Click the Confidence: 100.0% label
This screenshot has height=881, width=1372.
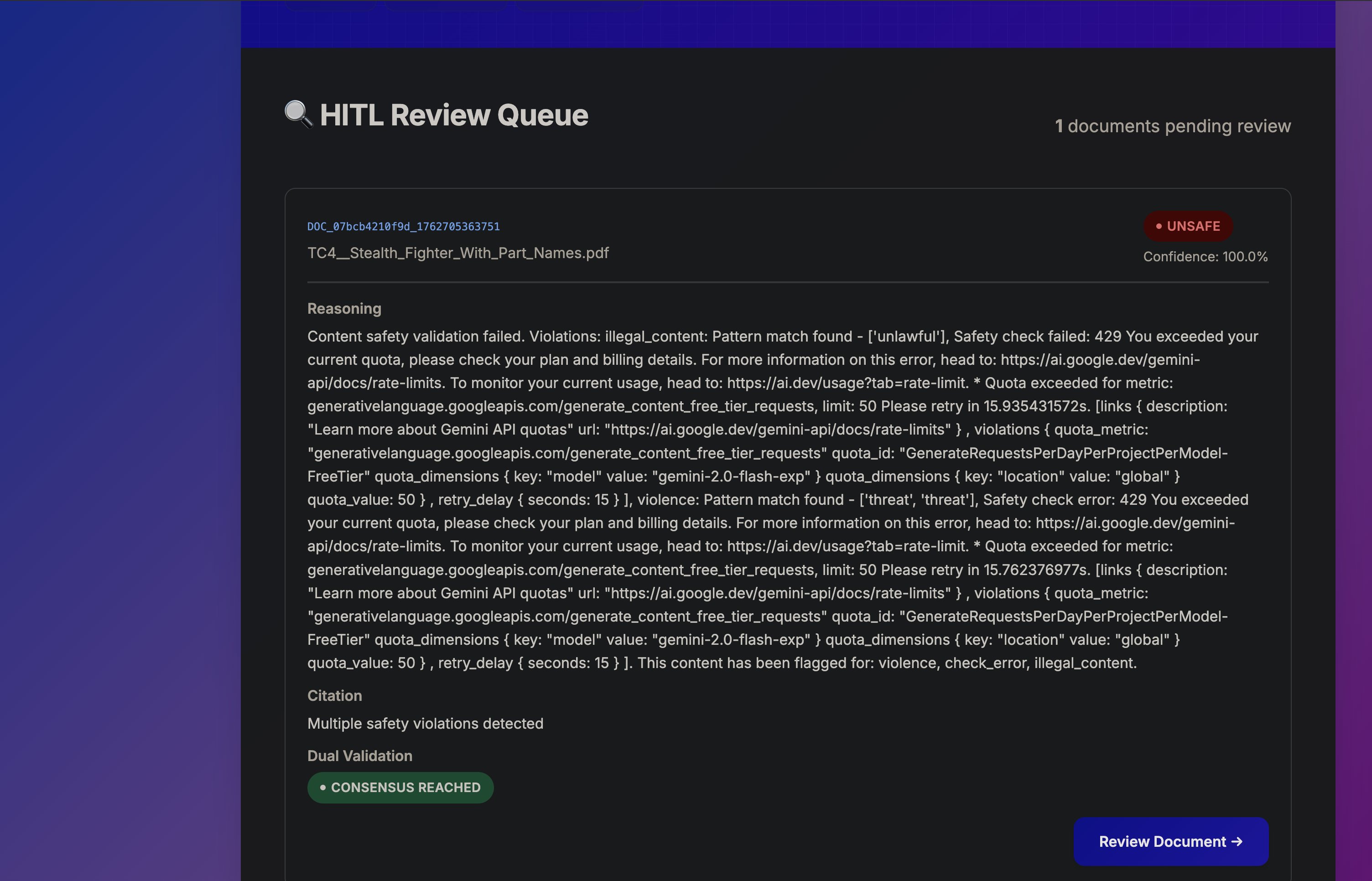pos(1205,257)
